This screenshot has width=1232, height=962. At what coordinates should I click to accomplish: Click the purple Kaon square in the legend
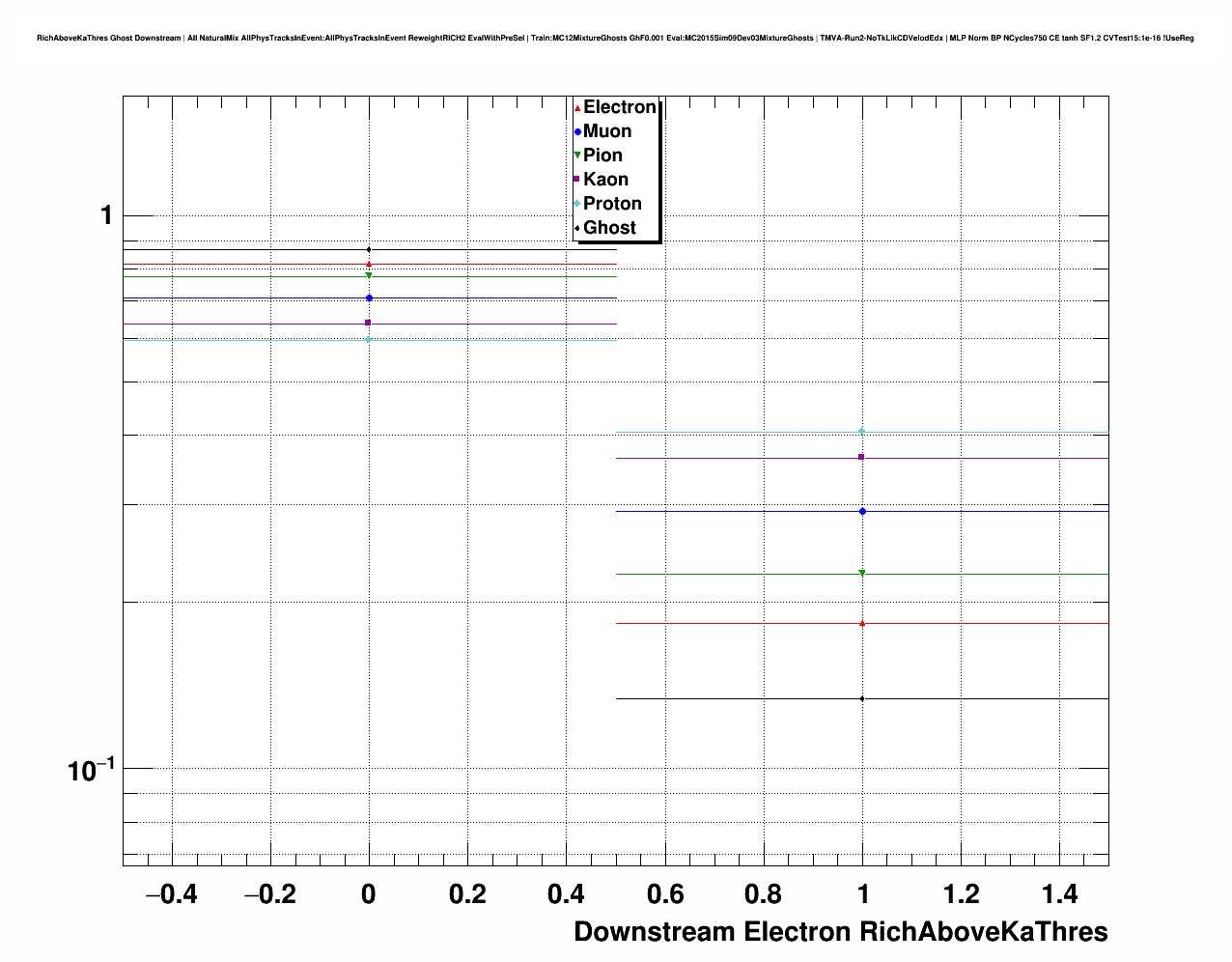577,180
